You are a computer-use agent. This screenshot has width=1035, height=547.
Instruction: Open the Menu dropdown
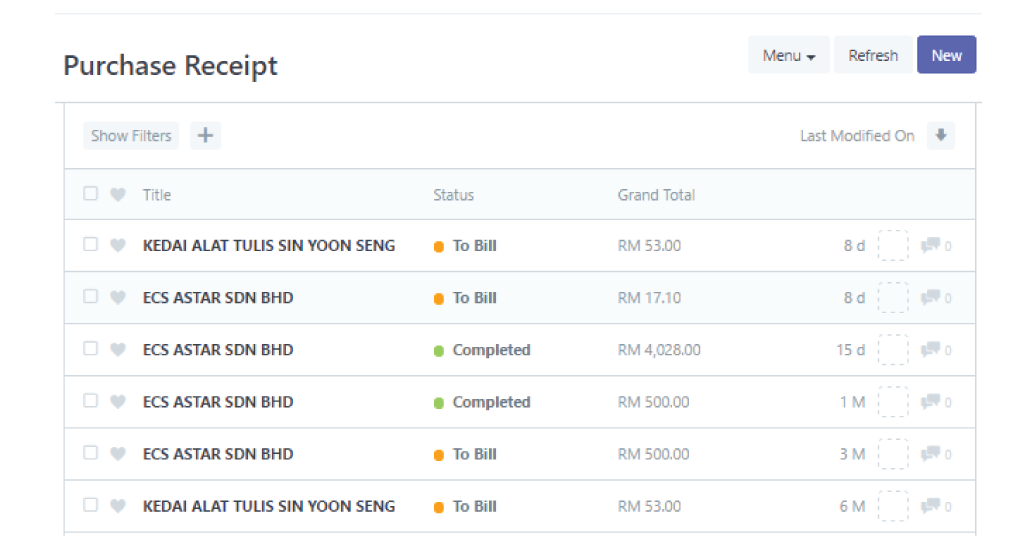tap(789, 55)
